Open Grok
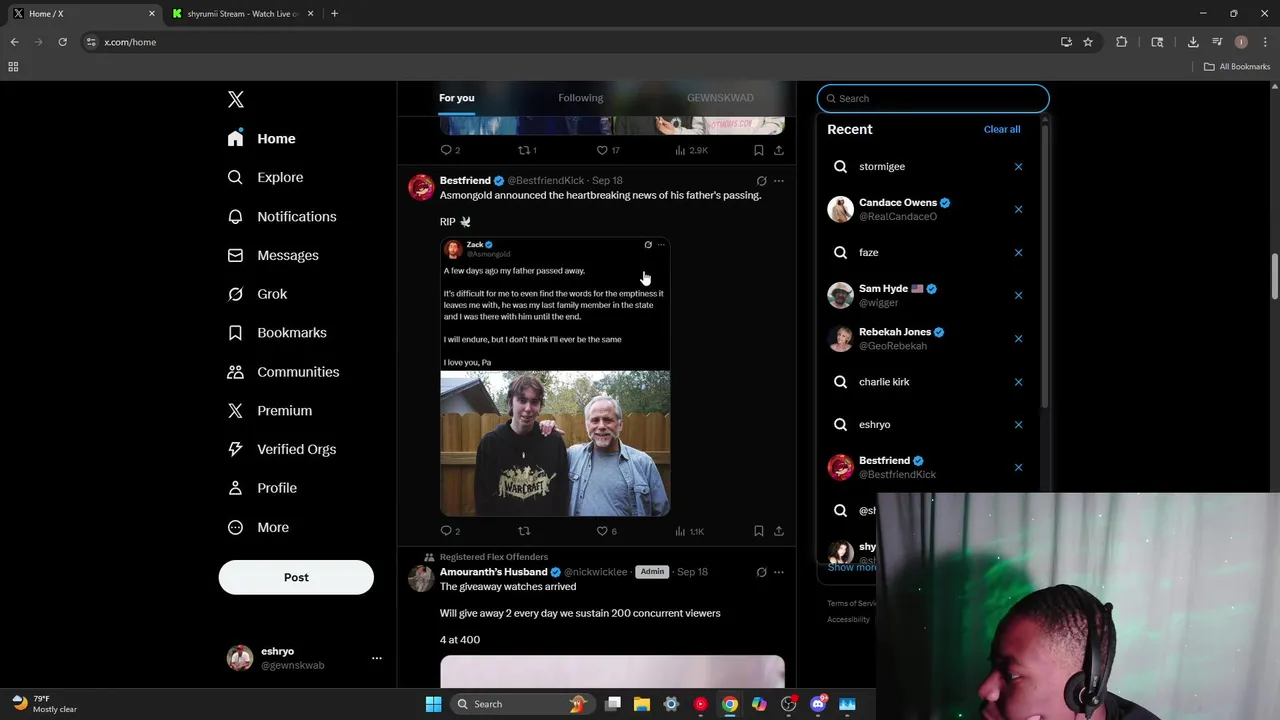This screenshot has width=1280, height=720. [x=258, y=294]
